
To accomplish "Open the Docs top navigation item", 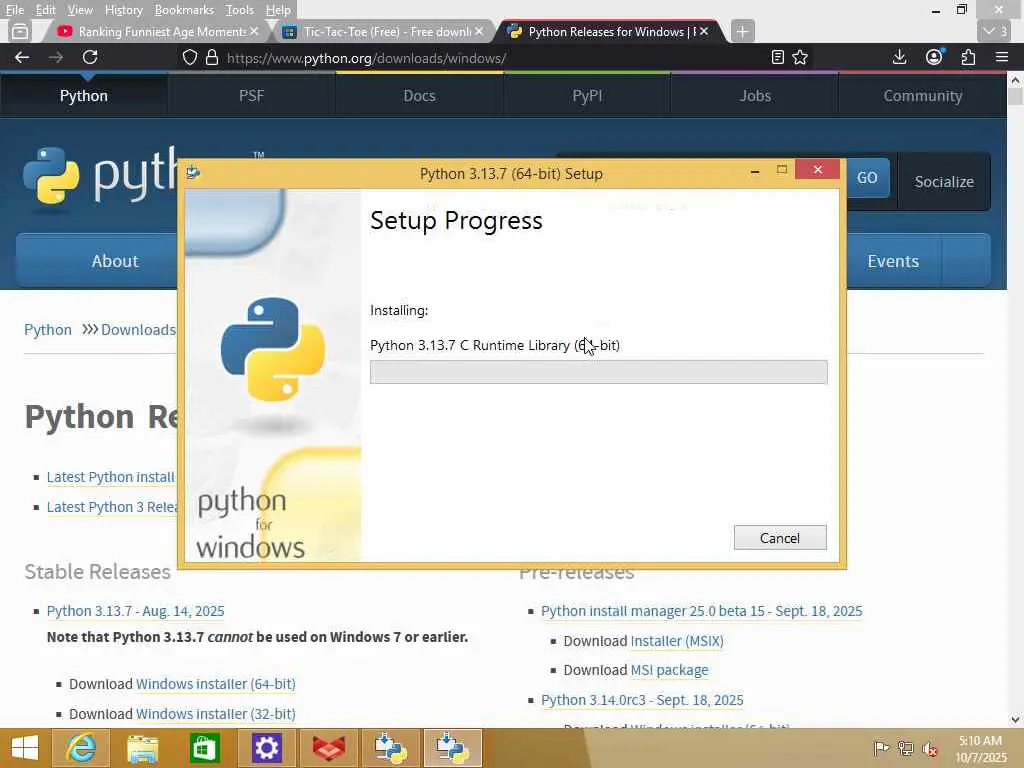I will tap(419, 96).
